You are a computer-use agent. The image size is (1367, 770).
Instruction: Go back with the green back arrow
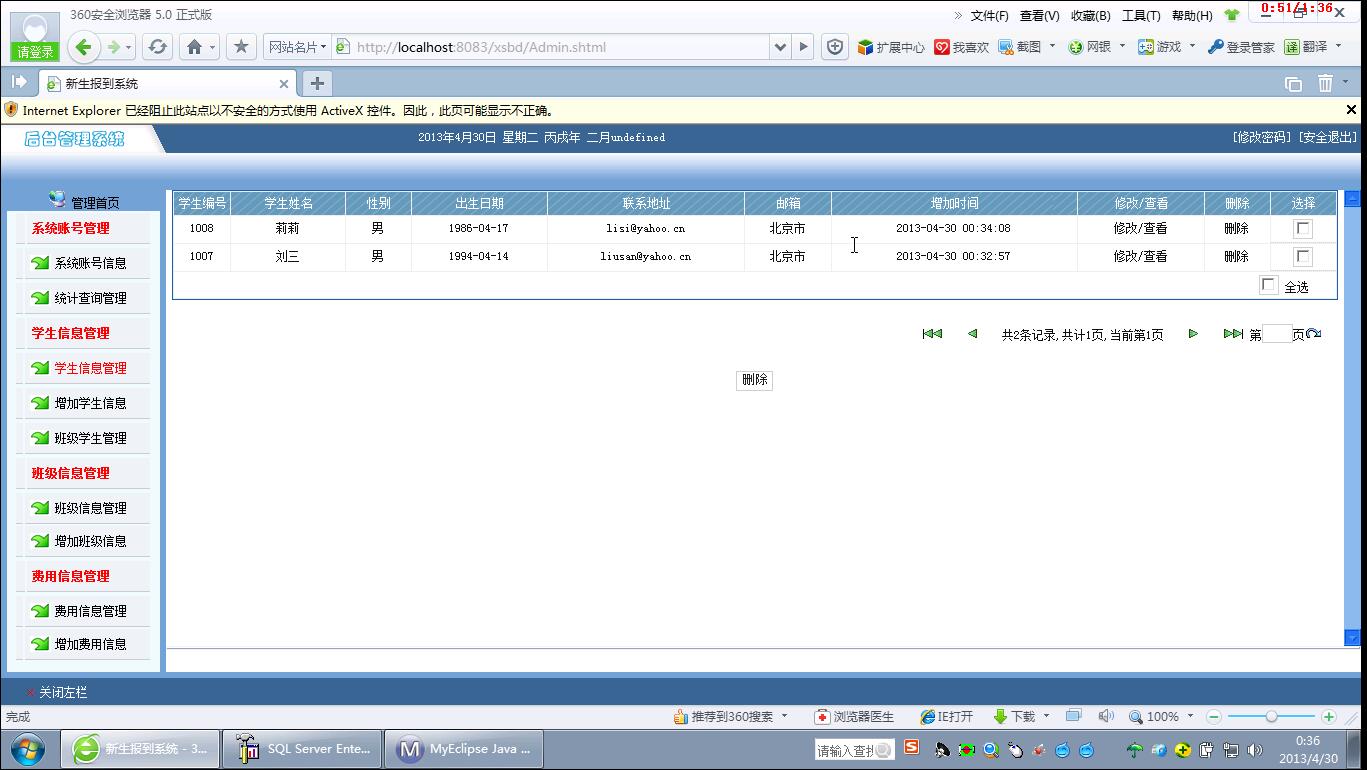84,47
